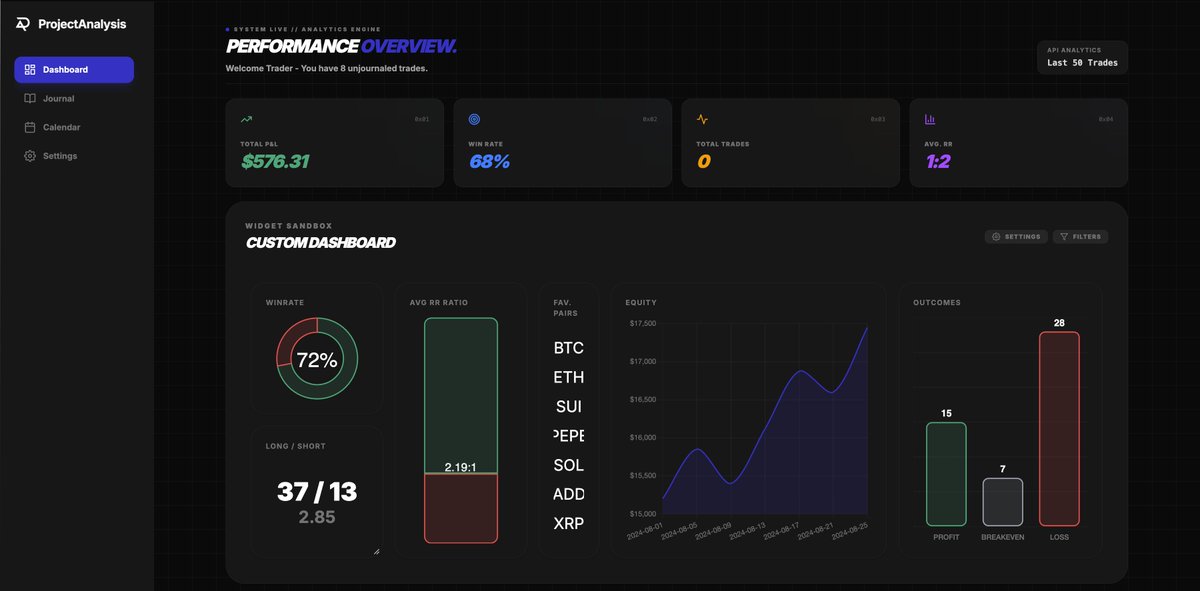Click the 72% winrate donut chart
The image size is (1200, 591).
[x=317, y=360]
